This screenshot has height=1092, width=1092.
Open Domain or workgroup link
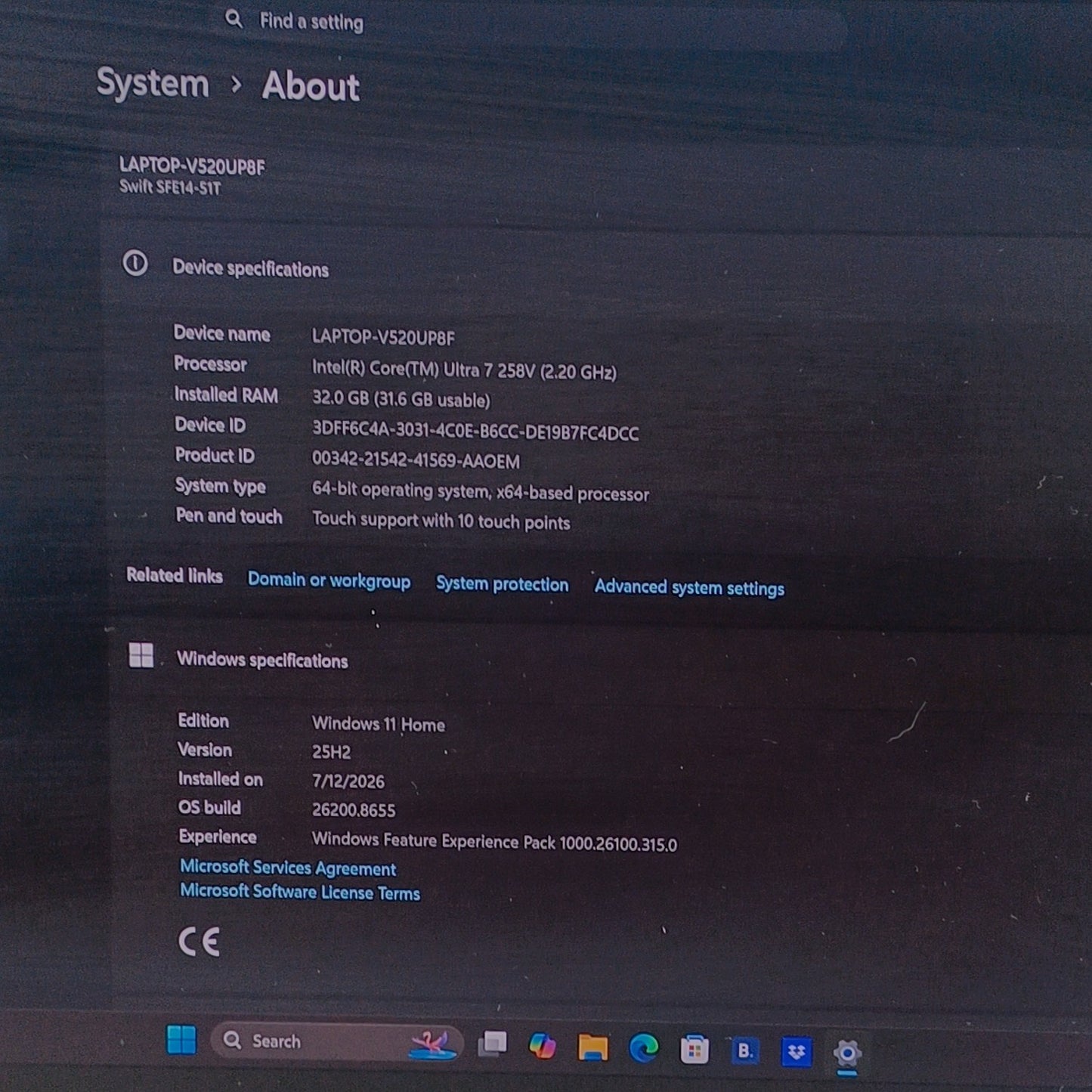pos(329,580)
